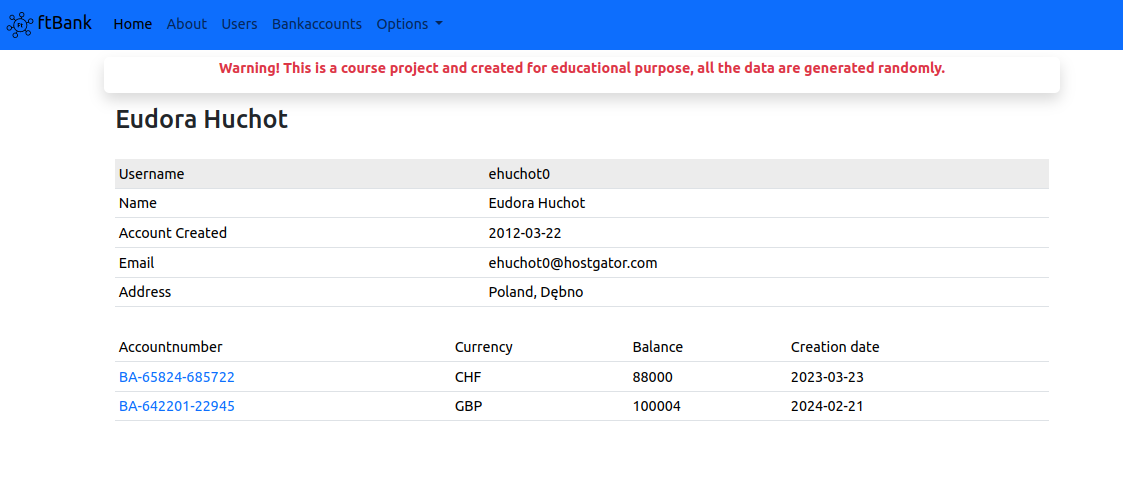Image resolution: width=1123 pixels, height=487 pixels.
Task: Click the address value Poland, Dębno
Action: click(535, 292)
